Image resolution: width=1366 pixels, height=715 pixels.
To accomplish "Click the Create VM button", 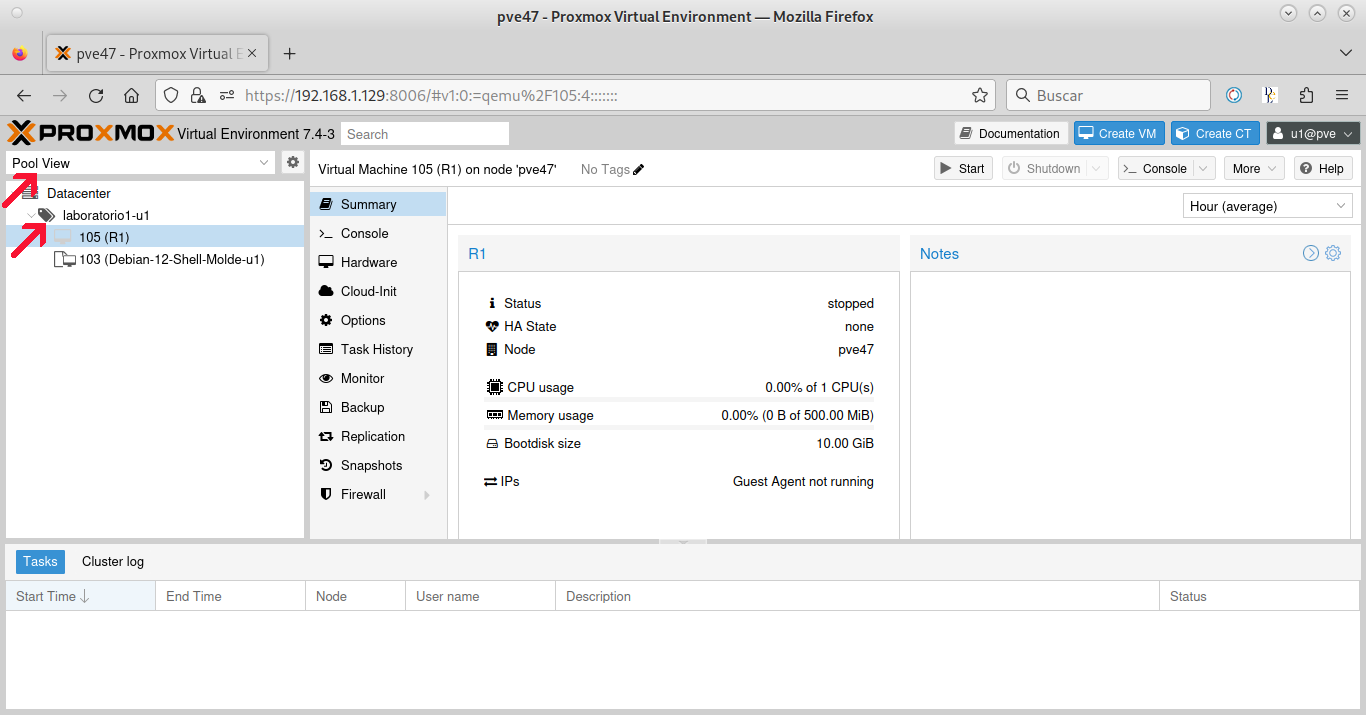I will pos(1118,133).
